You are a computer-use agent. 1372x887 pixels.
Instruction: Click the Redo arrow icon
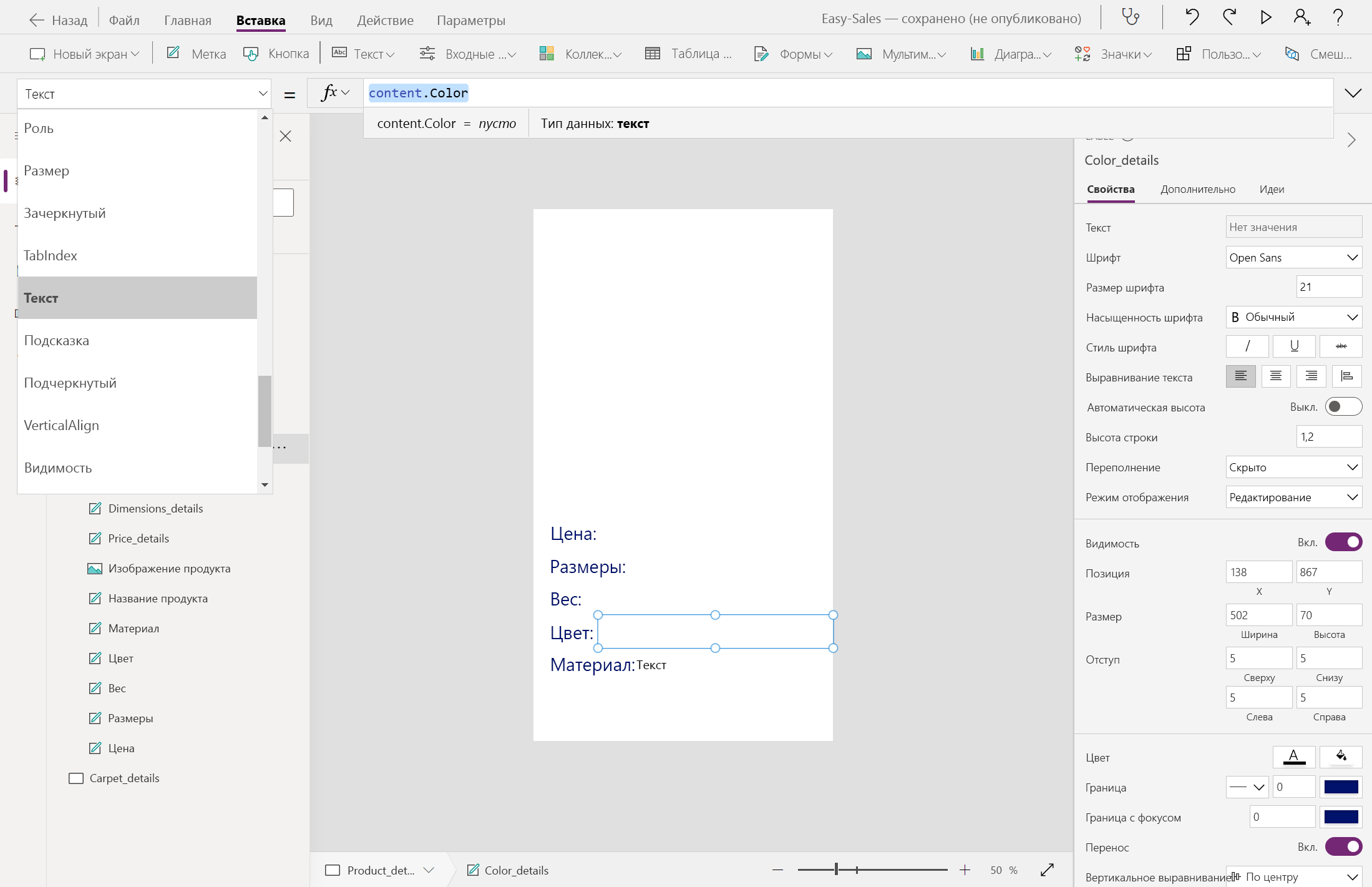click(1229, 17)
